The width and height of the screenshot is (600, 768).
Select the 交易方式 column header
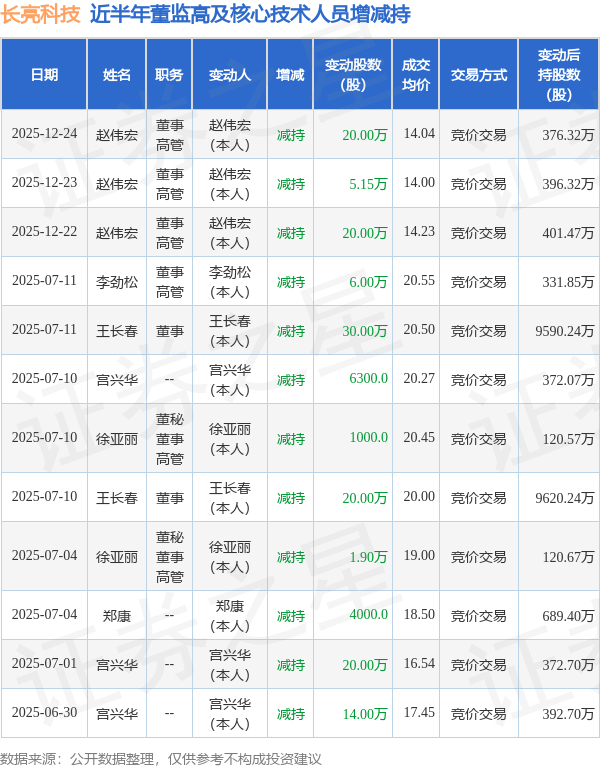coord(479,74)
